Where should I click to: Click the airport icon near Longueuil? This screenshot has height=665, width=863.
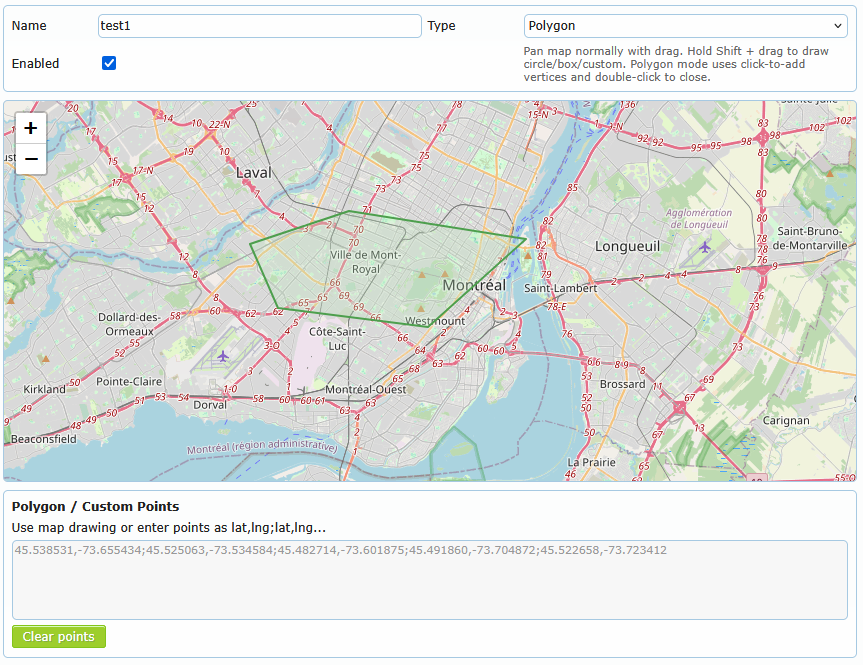coord(705,246)
